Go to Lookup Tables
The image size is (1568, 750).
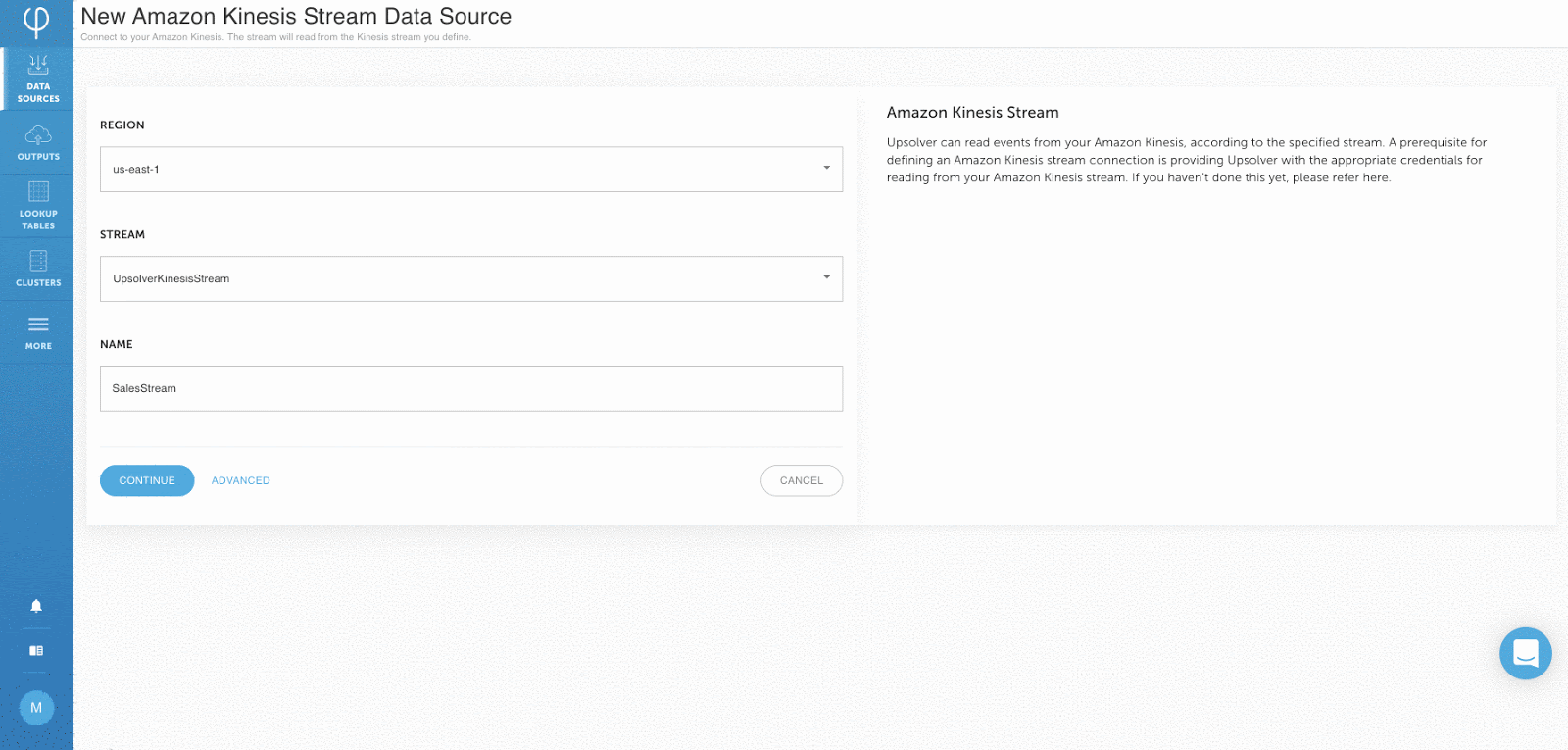click(37, 206)
